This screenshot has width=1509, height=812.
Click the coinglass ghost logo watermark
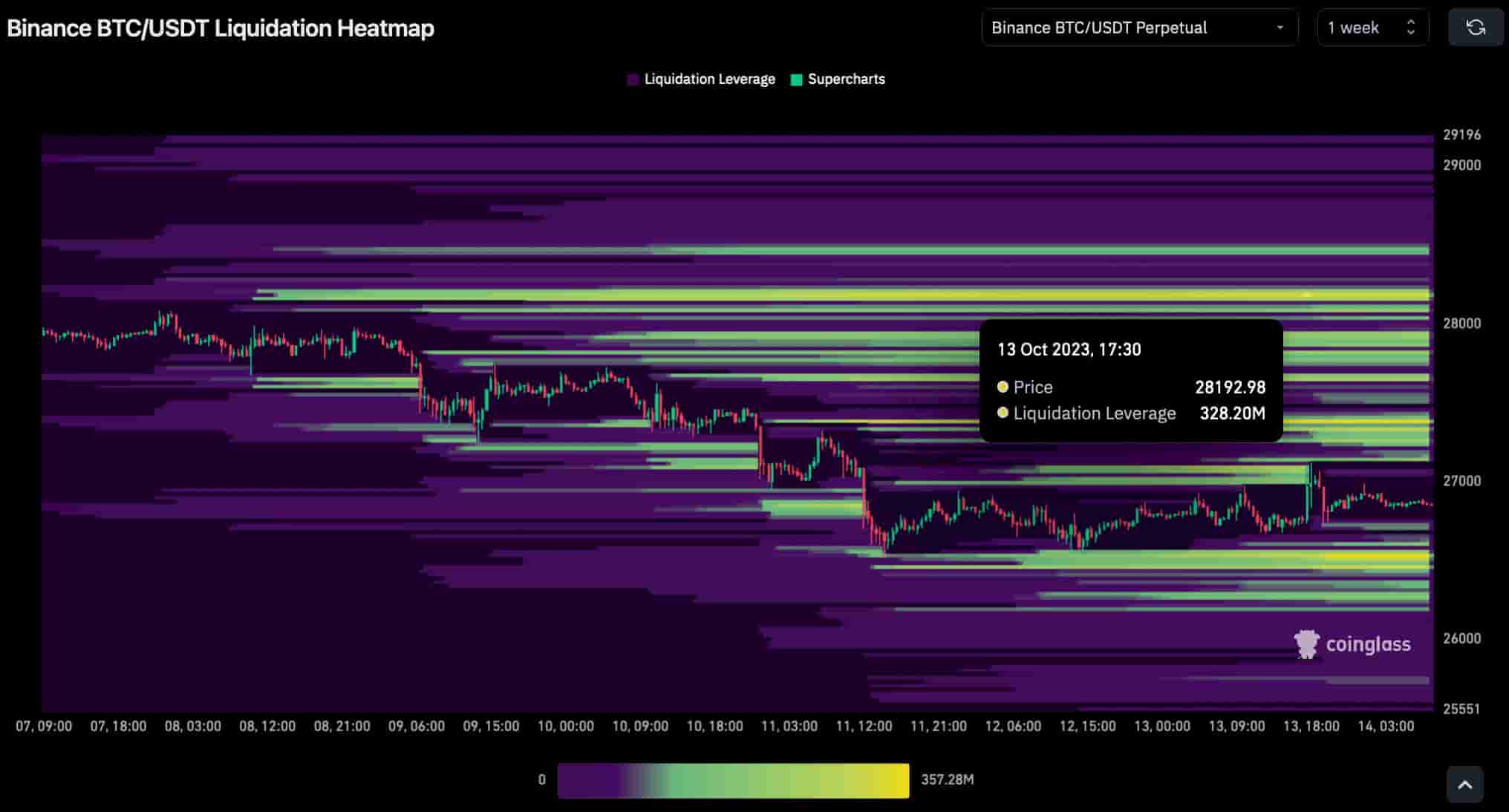(1306, 643)
